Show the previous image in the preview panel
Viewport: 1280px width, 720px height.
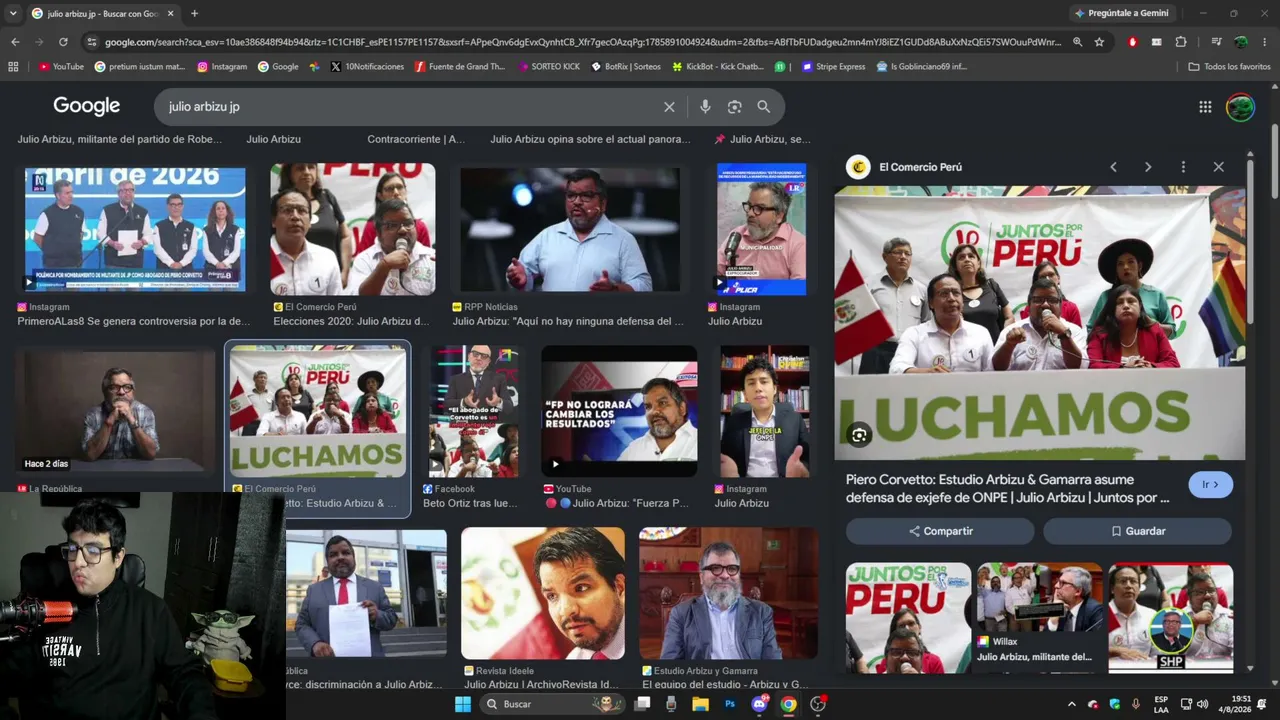coord(1113,167)
